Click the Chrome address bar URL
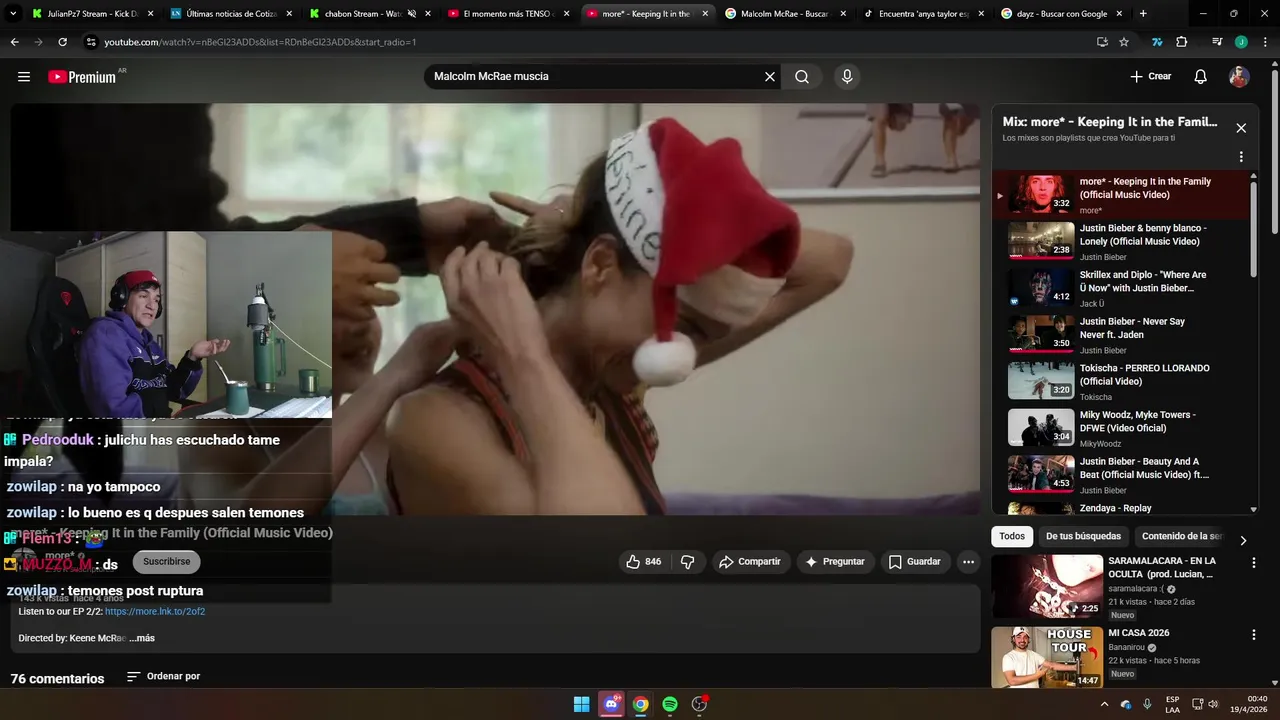 point(260,42)
